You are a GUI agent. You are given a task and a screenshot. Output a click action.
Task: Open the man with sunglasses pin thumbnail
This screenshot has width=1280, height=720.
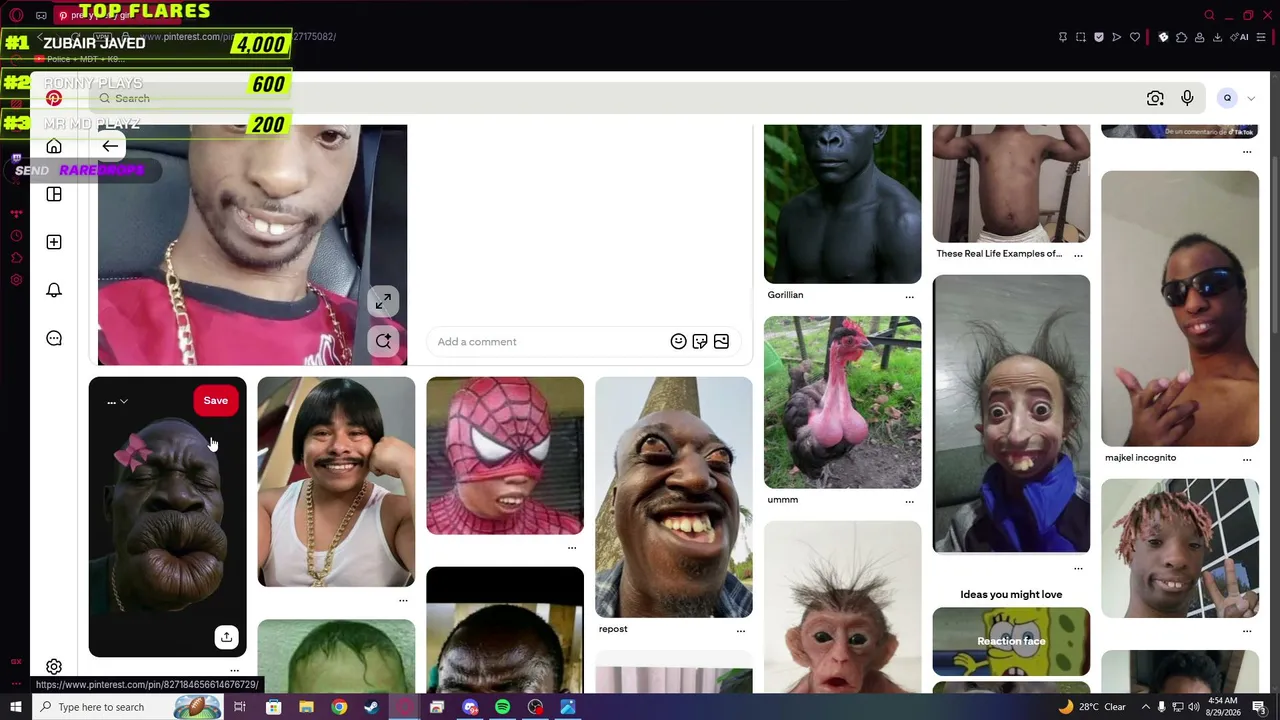pyautogui.click(x=1180, y=308)
